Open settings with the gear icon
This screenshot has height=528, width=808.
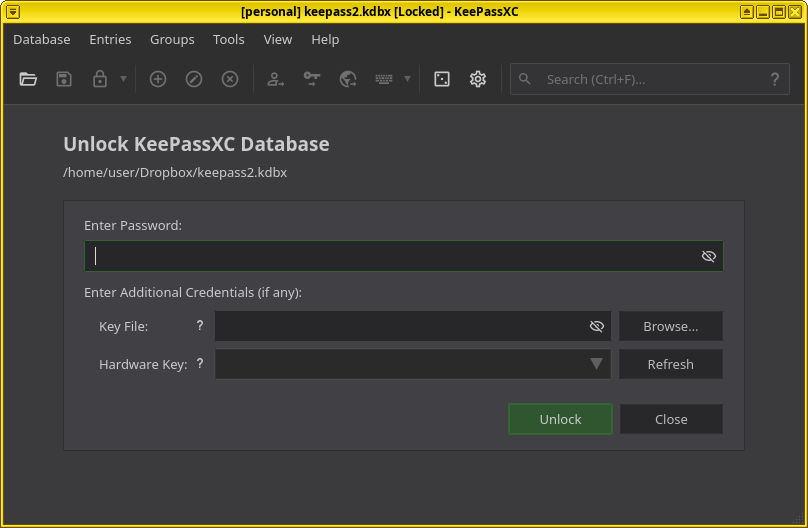pos(478,79)
